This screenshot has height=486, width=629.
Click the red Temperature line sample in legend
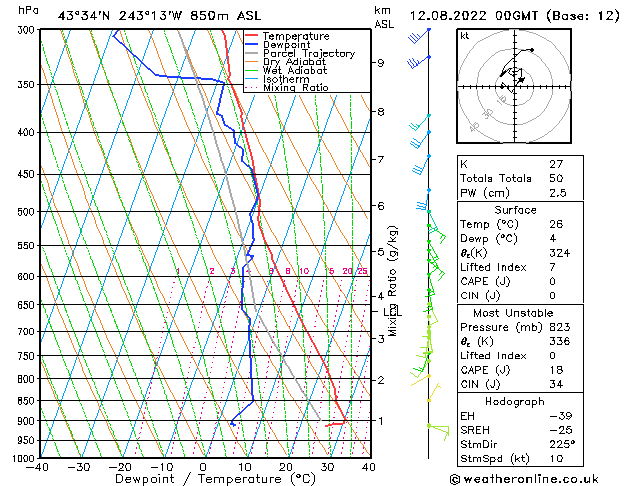coord(252,36)
